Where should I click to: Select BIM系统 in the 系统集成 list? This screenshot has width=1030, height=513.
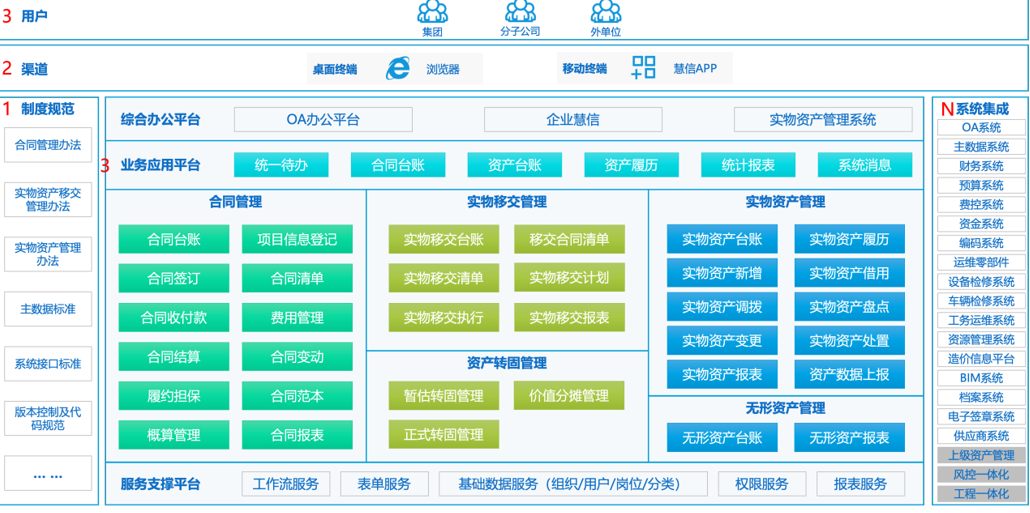pos(981,378)
